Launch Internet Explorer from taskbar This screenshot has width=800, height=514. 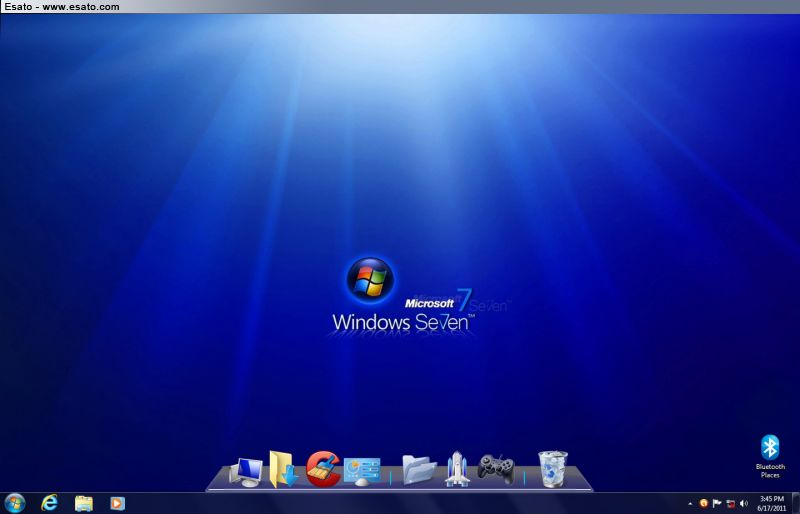pyautogui.click(x=49, y=503)
